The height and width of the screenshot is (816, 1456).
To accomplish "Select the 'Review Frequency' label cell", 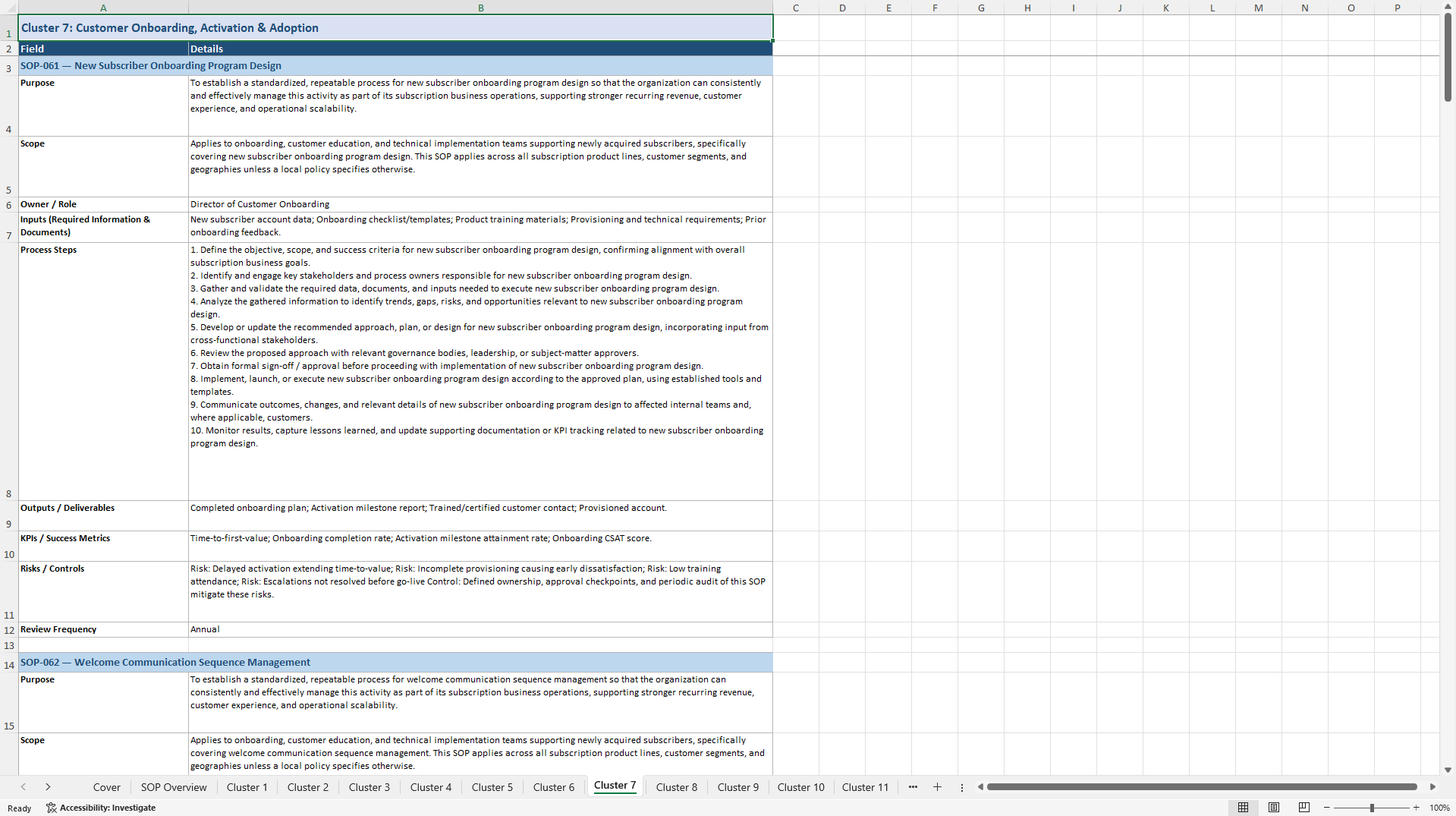I will point(103,629).
